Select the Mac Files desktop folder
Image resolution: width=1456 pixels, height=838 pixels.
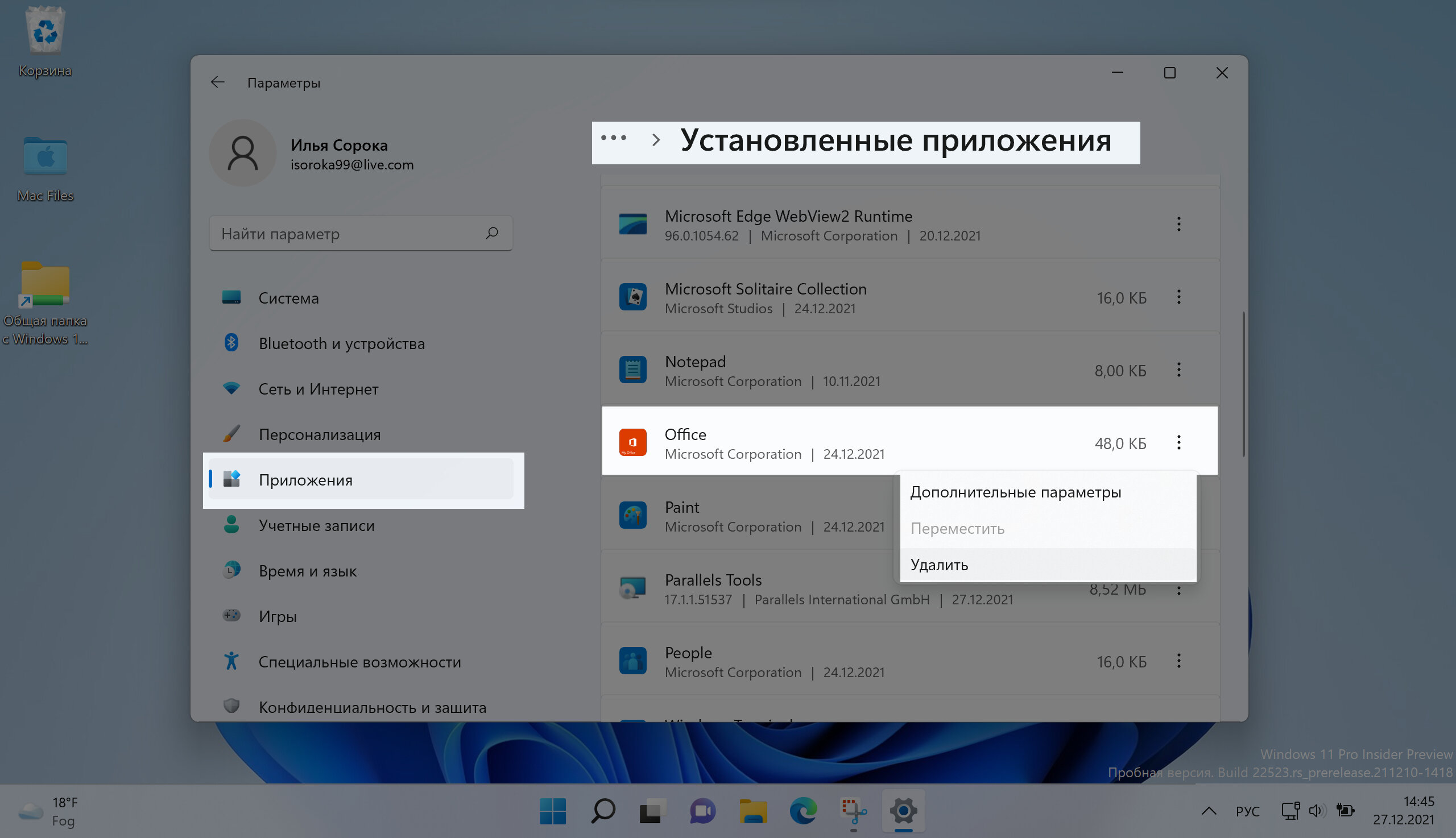[45, 169]
